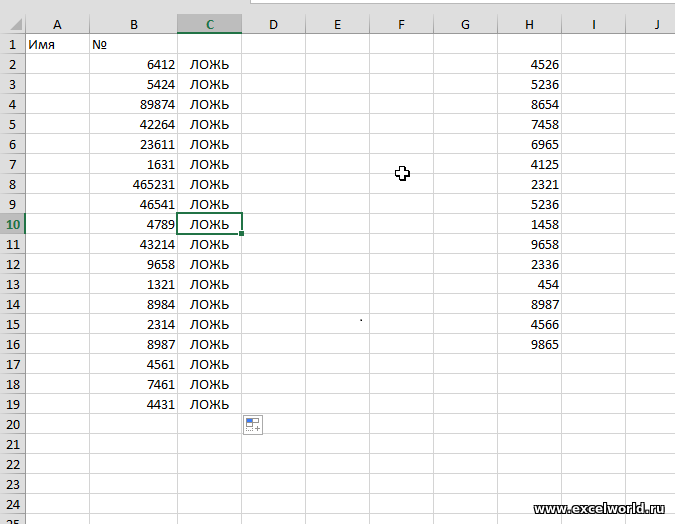The image size is (675, 524).
Task: Click cell with value 7458
Action: 529,124
